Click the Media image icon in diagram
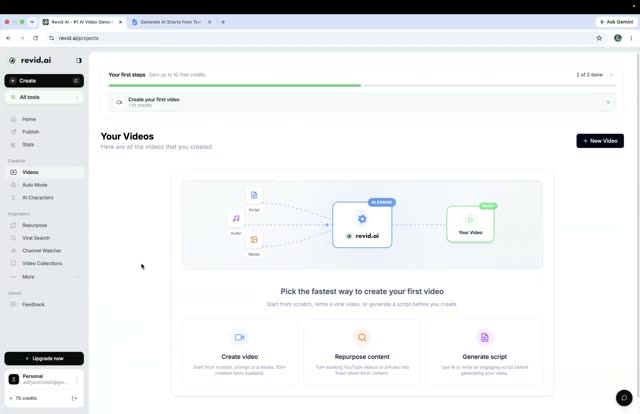Viewport: 640px width, 414px height. [x=254, y=240]
